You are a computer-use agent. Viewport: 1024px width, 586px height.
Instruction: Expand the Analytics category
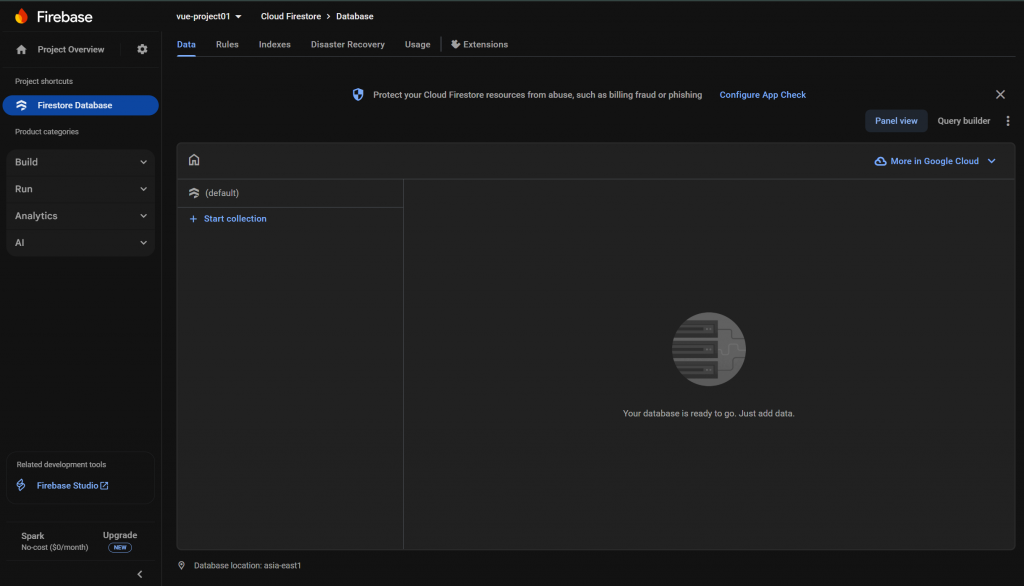81,216
